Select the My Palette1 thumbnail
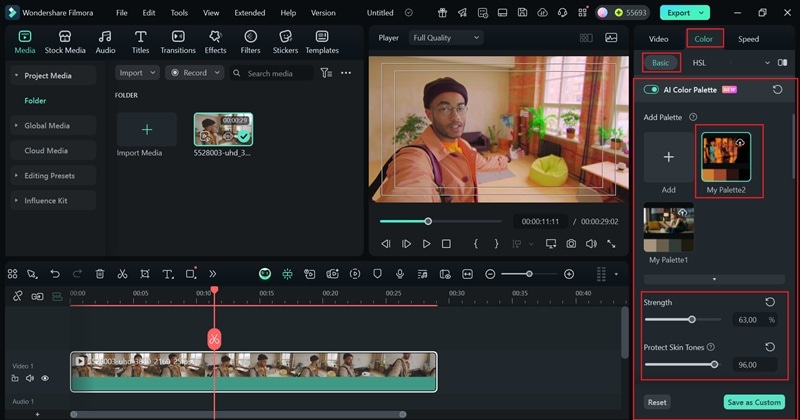Viewport: 800px width, 420px height. pos(668,227)
